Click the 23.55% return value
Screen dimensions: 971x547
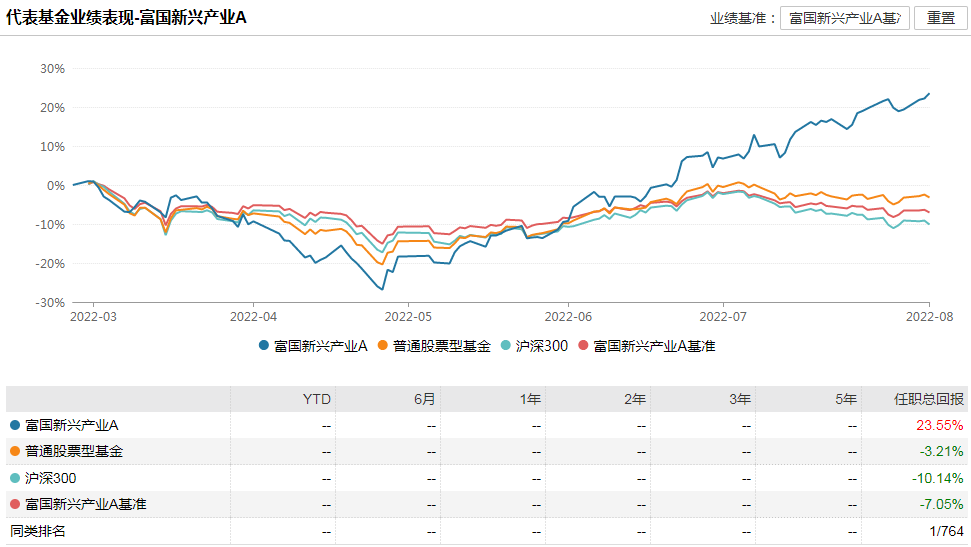click(x=941, y=425)
